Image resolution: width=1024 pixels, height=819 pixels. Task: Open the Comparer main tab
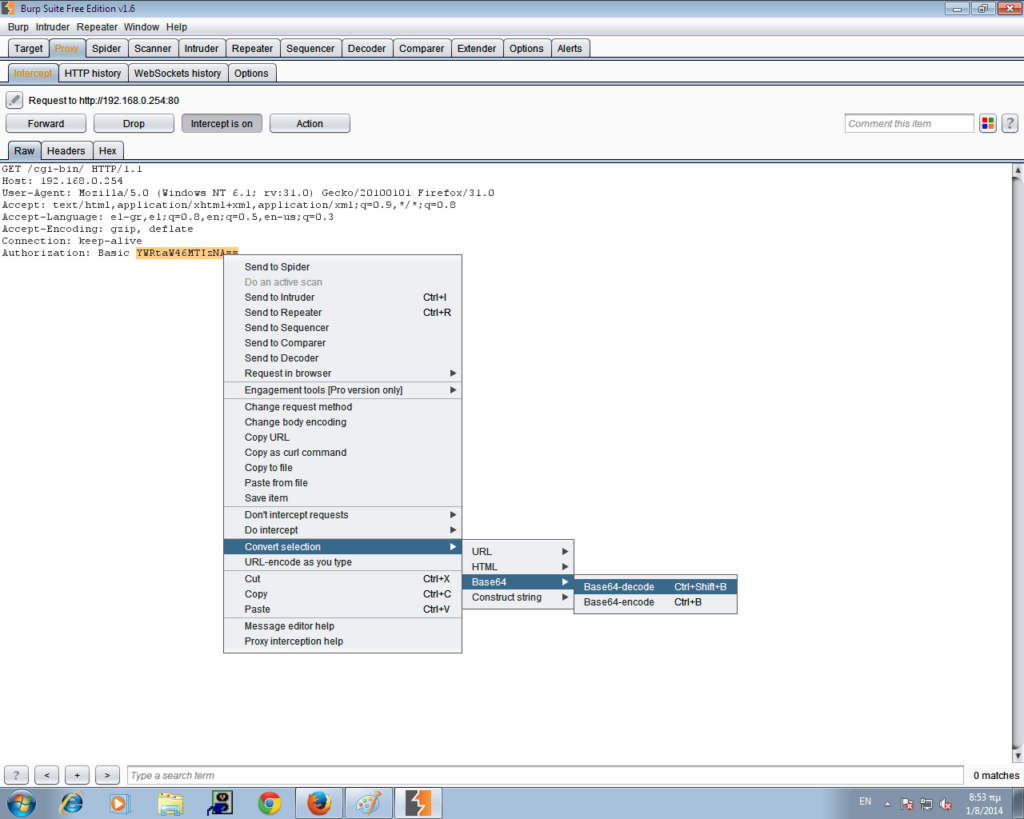coord(421,48)
